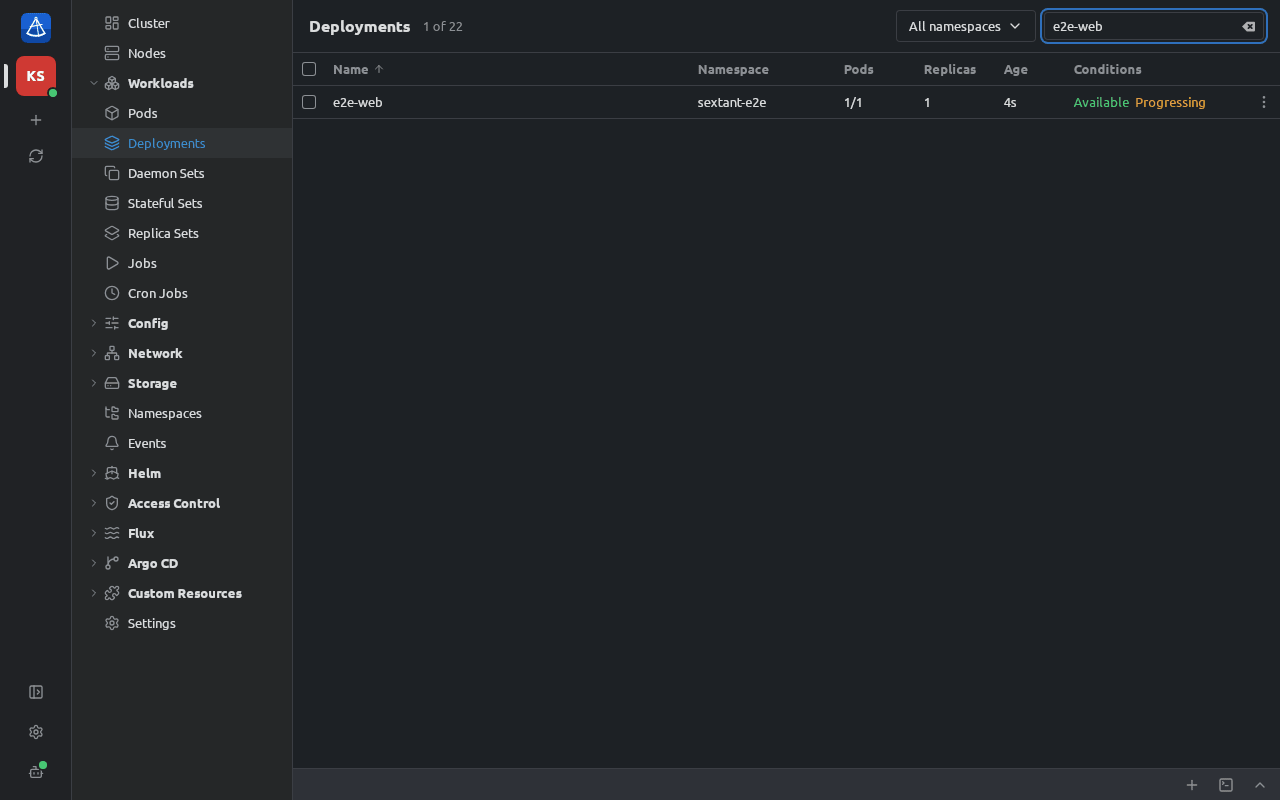The image size is (1280, 800).
Task: Click the sailboat app logo icon
Action: [36, 28]
